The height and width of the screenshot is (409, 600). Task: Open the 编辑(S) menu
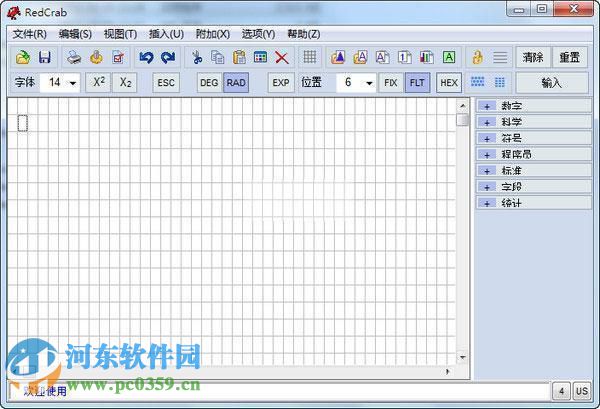[x=75, y=34]
